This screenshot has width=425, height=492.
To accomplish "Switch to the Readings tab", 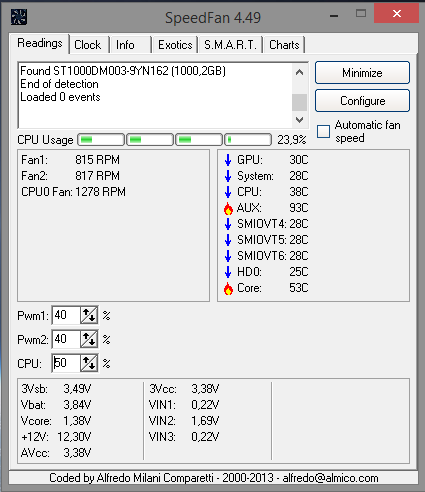I will tap(40, 43).
